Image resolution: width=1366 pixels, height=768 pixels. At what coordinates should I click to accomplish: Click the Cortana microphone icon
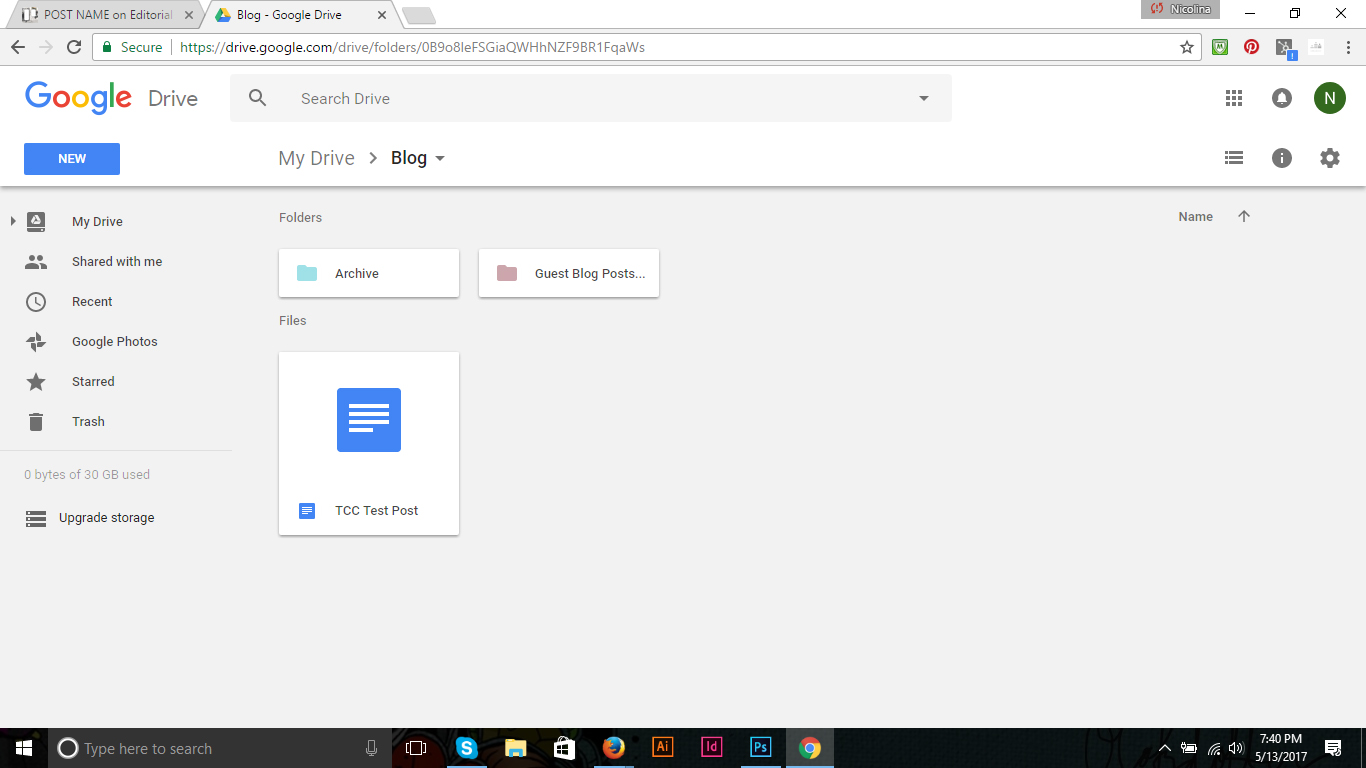(371, 748)
